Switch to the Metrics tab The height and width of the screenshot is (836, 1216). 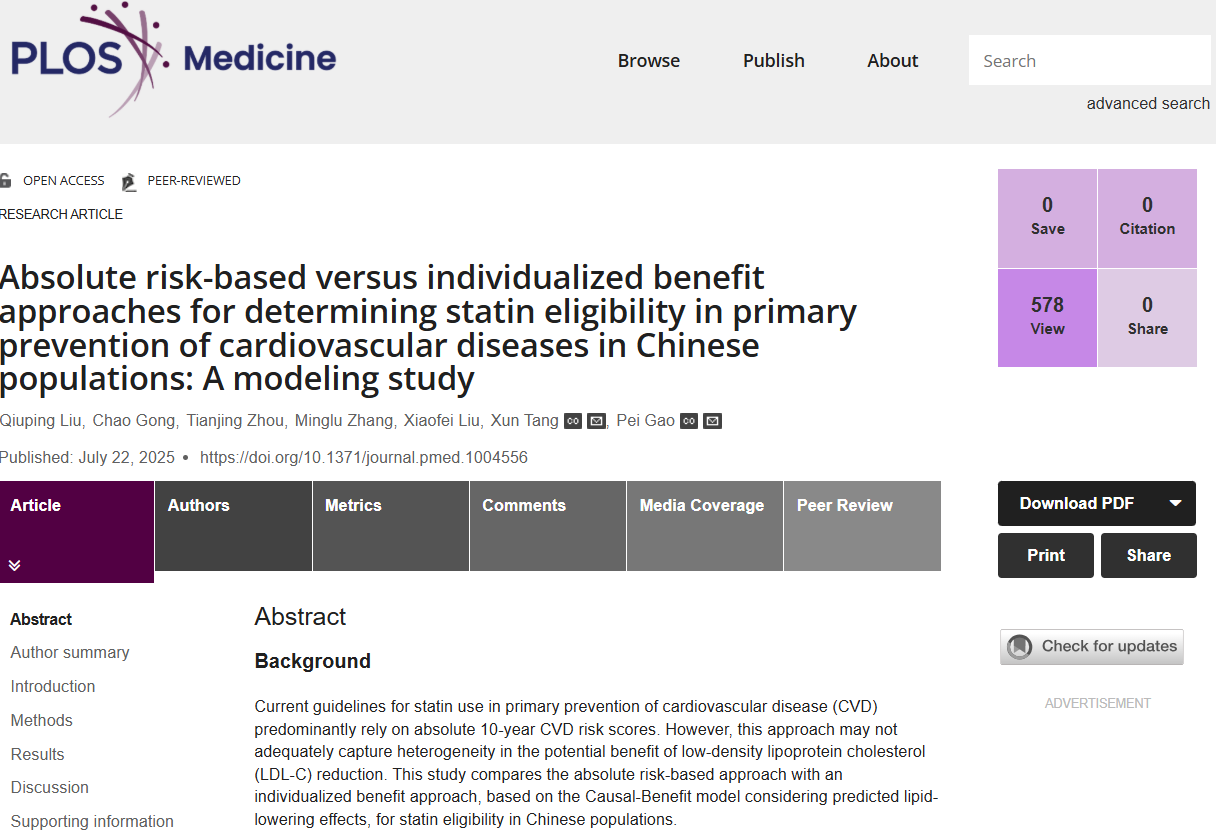pyautogui.click(x=353, y=506)
